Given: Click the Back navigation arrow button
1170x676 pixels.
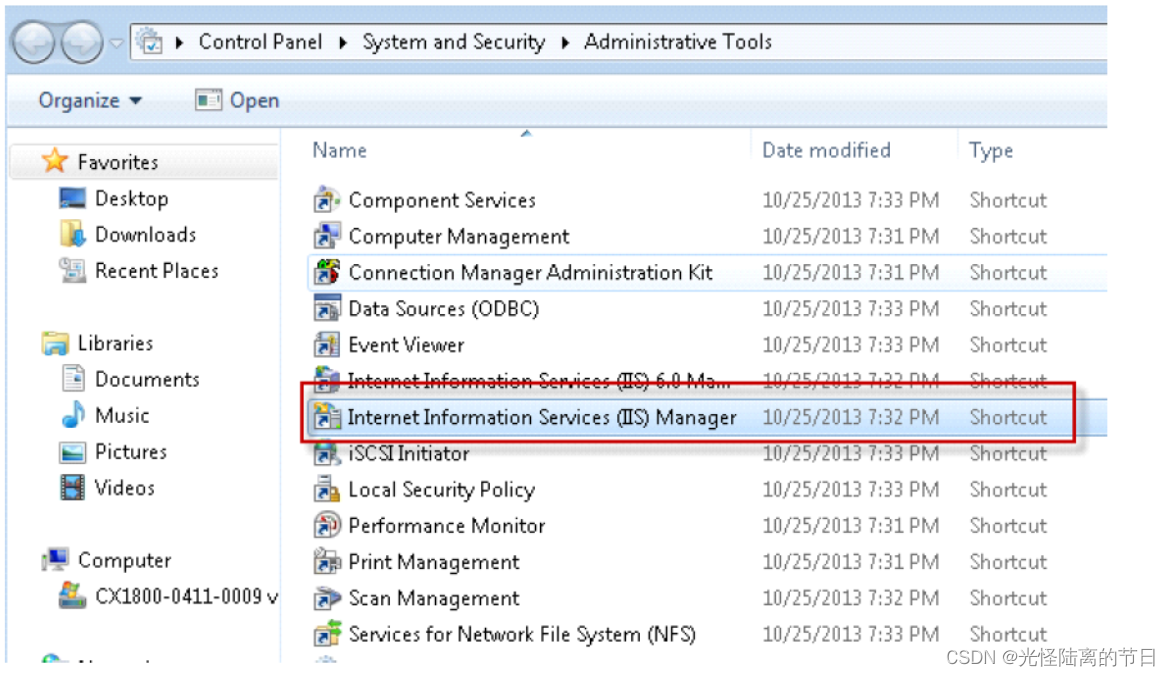Looking at the screenshot, I should click(x=33, y=42).
